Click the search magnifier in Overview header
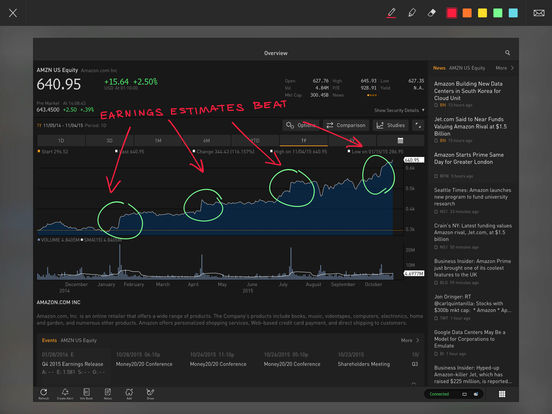 coord(507,53)
